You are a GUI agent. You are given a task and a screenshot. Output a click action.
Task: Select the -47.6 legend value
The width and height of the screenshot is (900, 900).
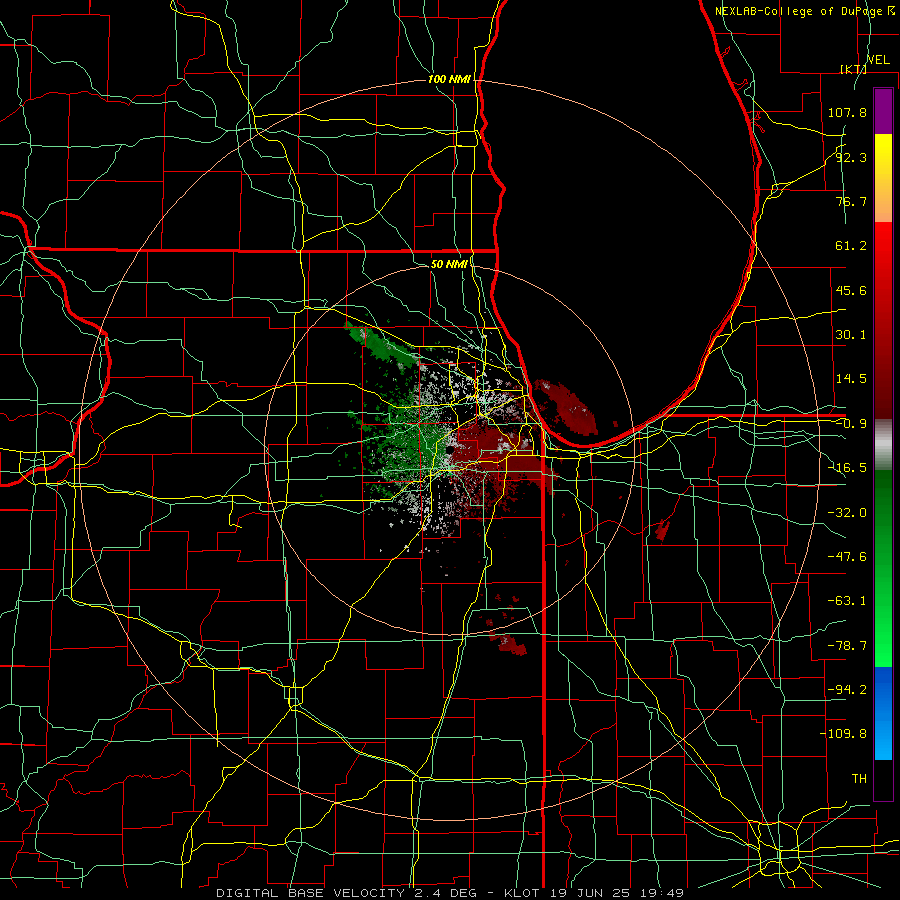pyautogui.click(x=847, y=557)
